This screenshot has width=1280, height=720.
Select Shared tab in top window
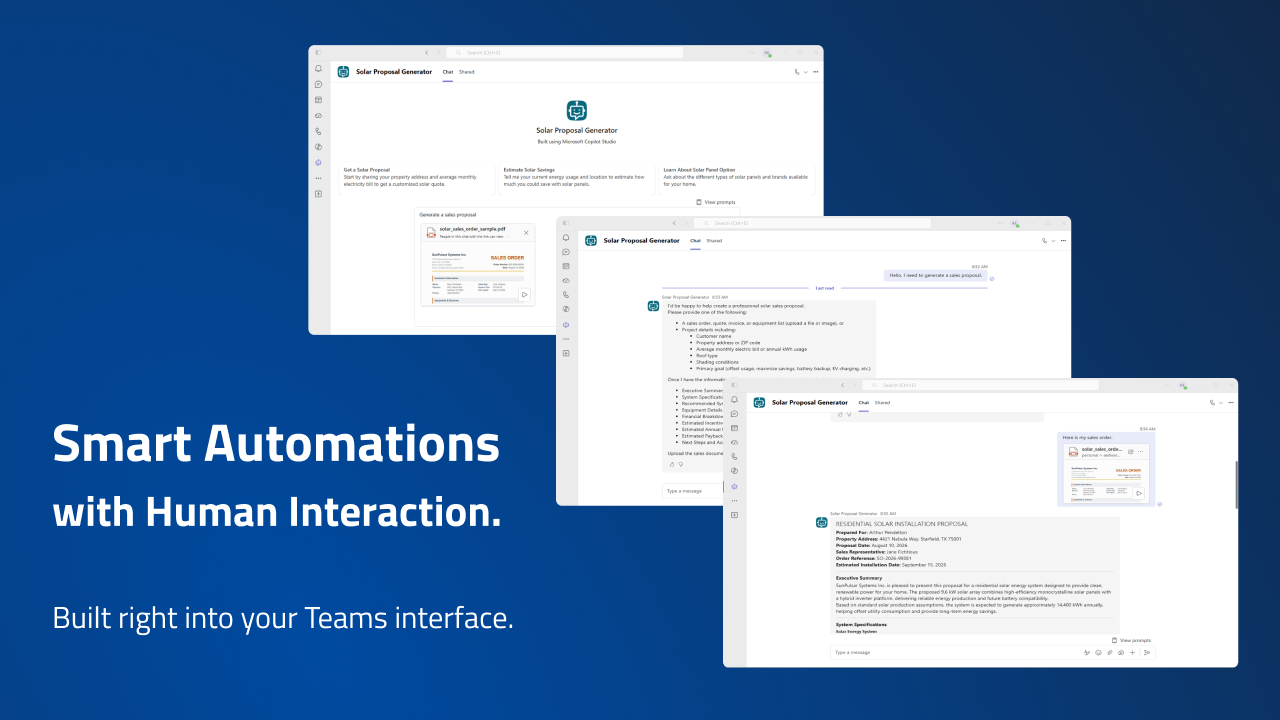click(x=467, y=72)
